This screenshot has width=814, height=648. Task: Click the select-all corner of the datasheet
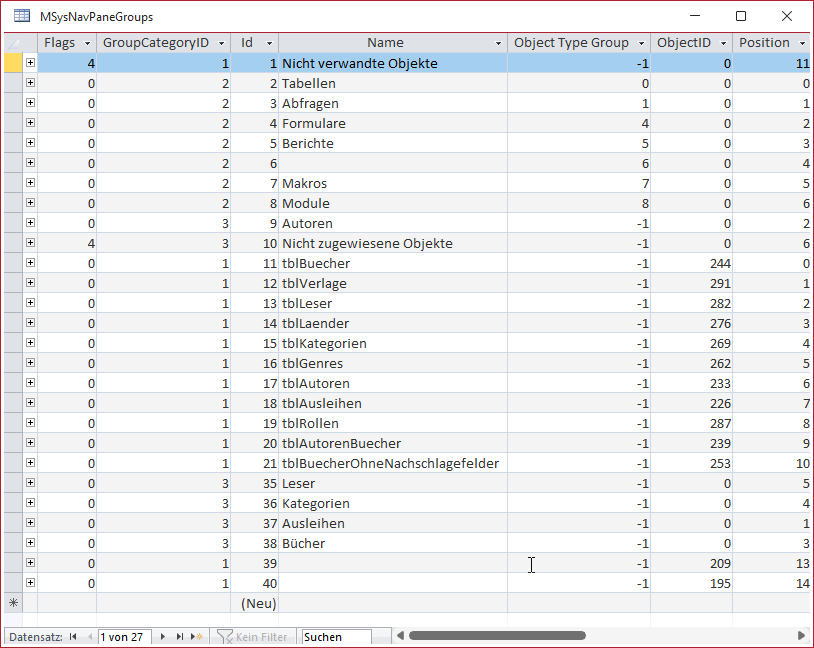(x=13, y=42)
